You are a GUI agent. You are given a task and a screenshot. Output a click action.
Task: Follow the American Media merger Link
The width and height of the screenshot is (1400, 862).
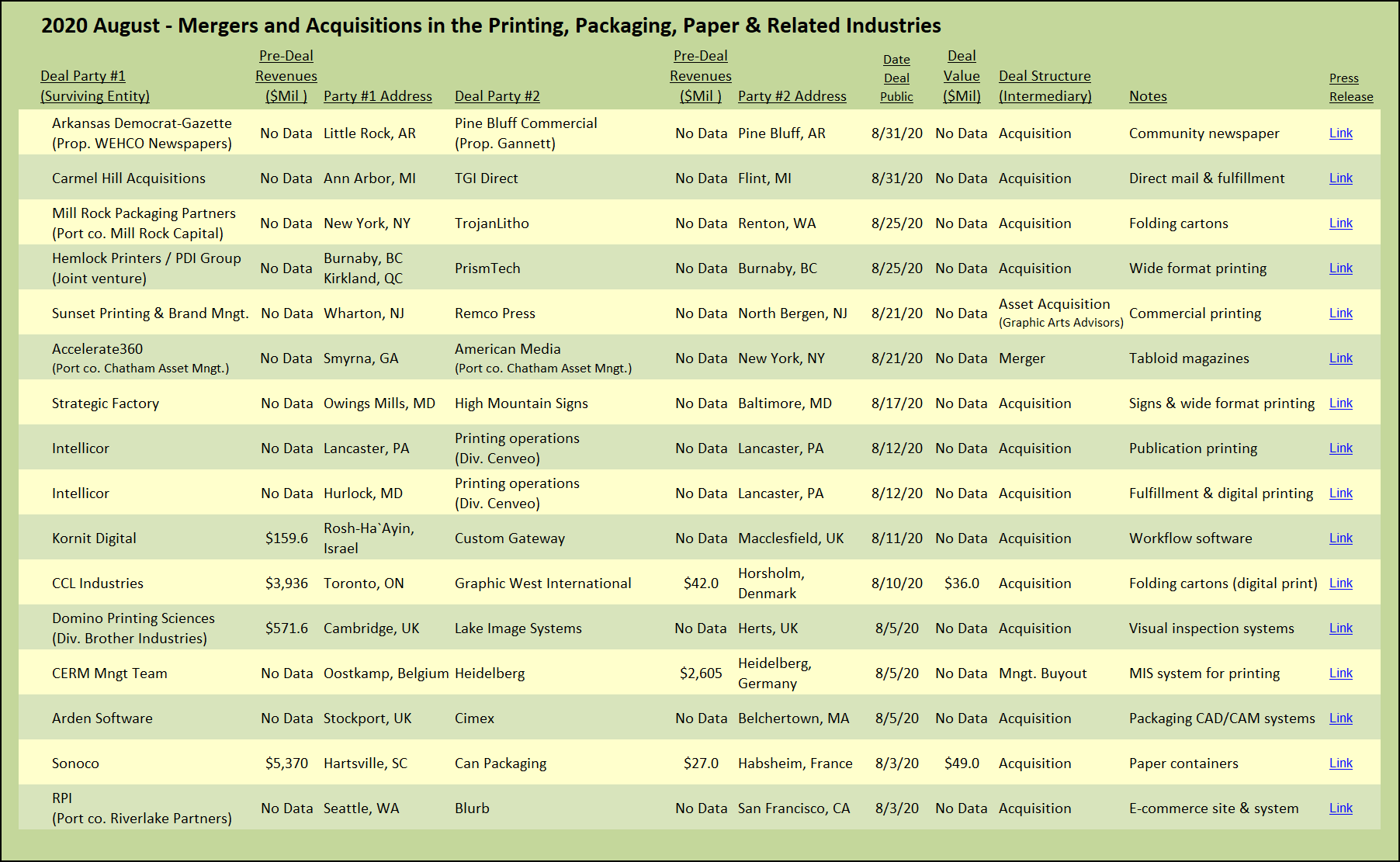(x=1340, y=358)
